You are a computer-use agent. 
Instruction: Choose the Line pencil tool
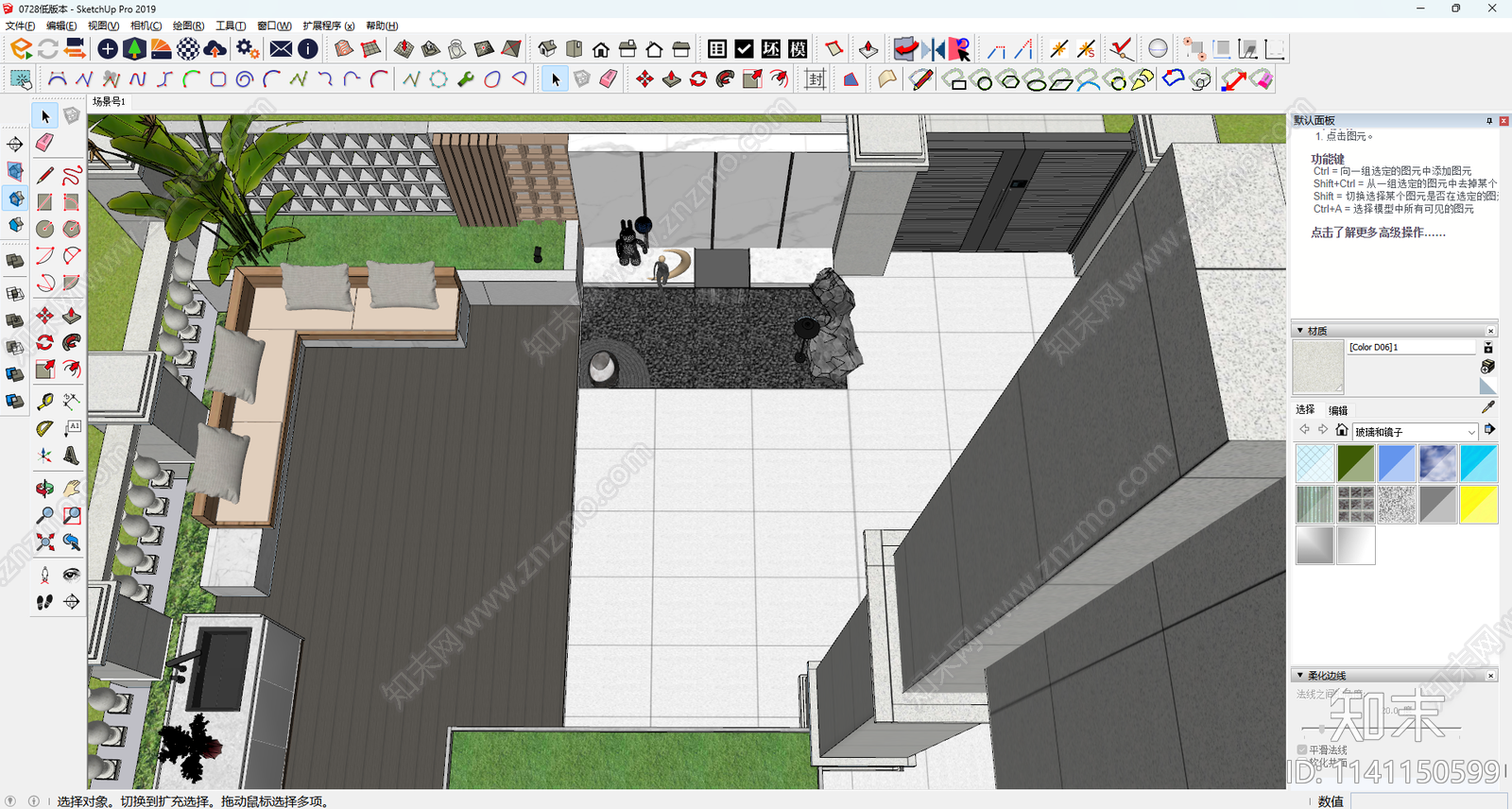click(x=44, y=175)
